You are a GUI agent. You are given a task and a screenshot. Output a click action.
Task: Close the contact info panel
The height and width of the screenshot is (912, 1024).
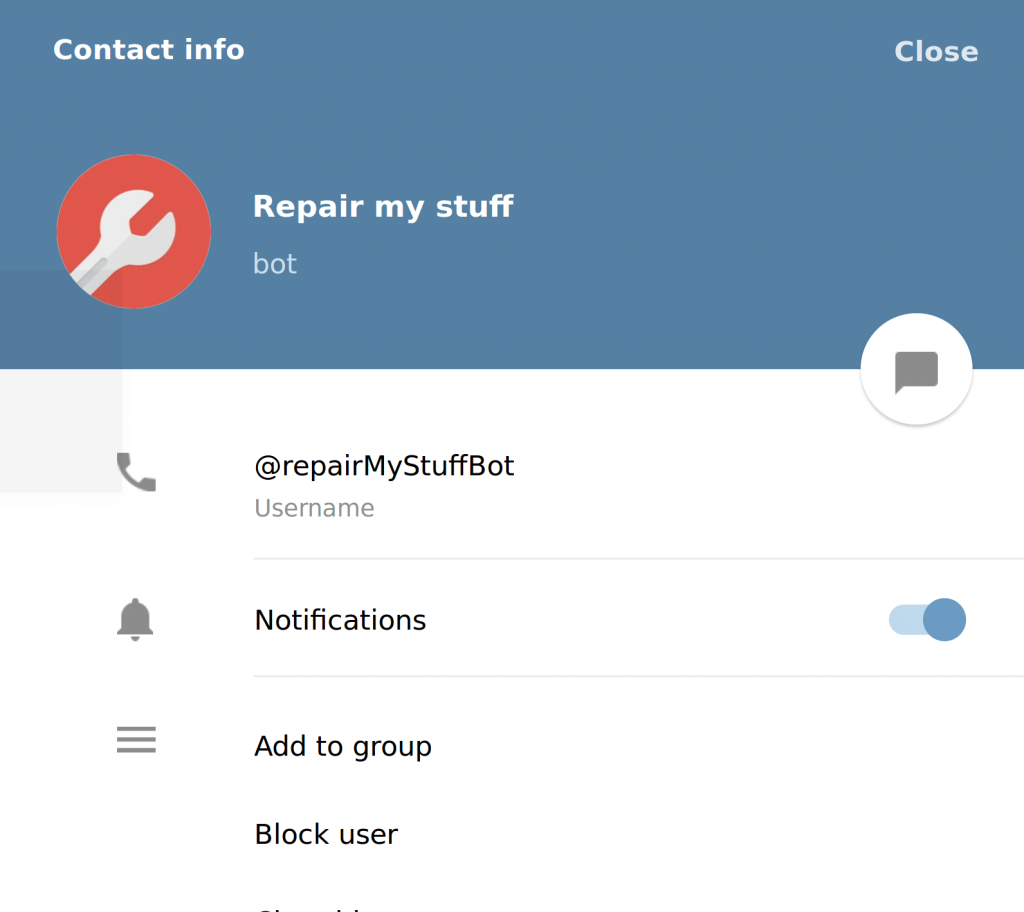[936, 51]
